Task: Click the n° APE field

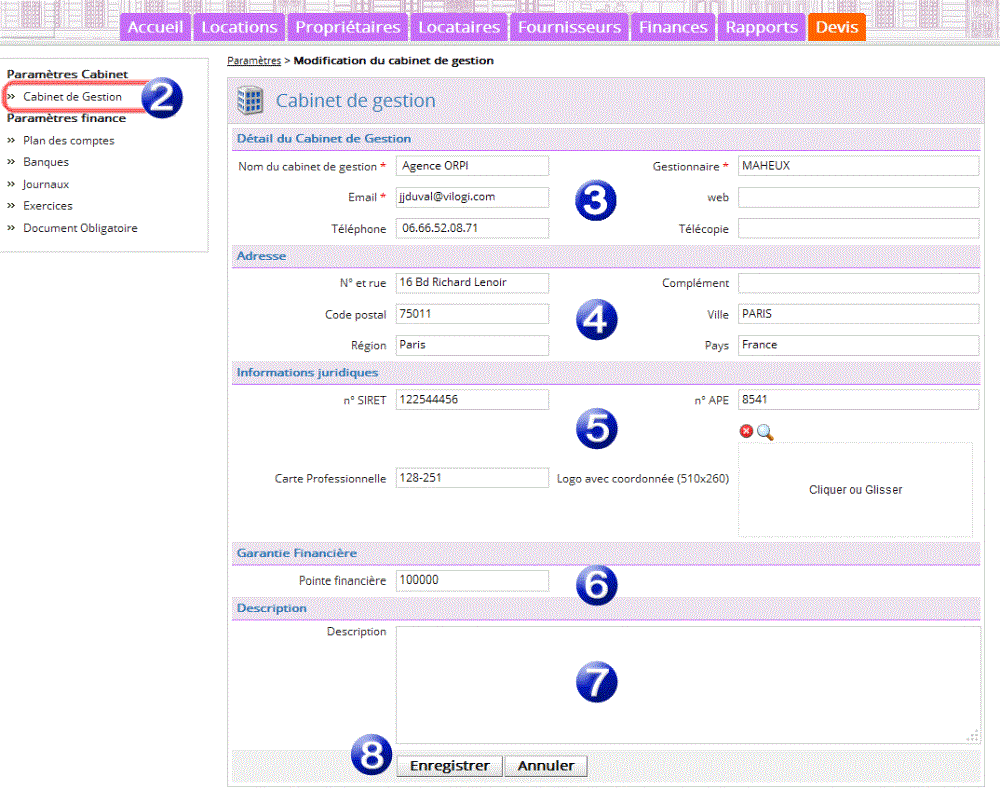Action: 858,400
